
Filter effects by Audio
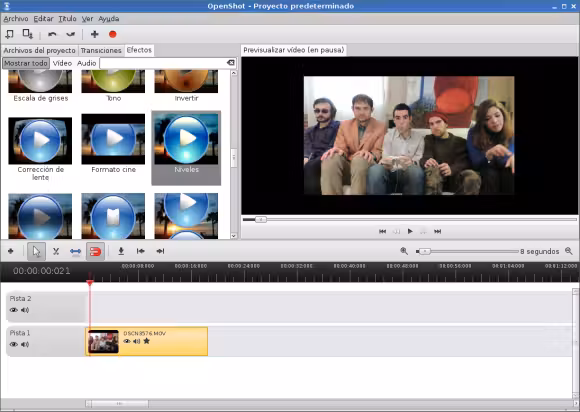(87, 63)
